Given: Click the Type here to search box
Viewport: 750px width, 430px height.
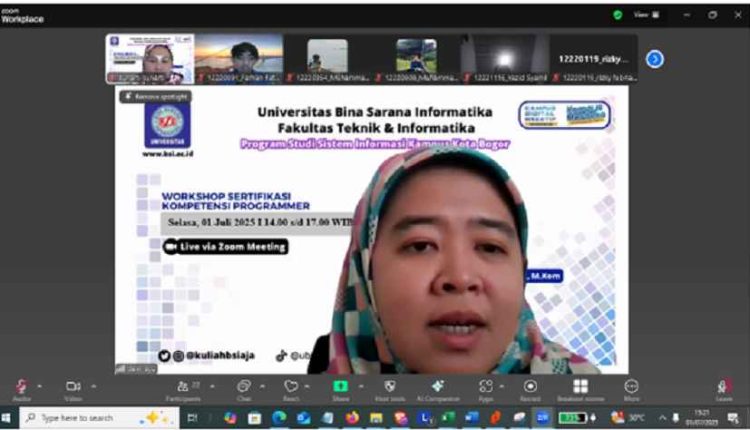Looking at the screenshot, I should 99,418.
